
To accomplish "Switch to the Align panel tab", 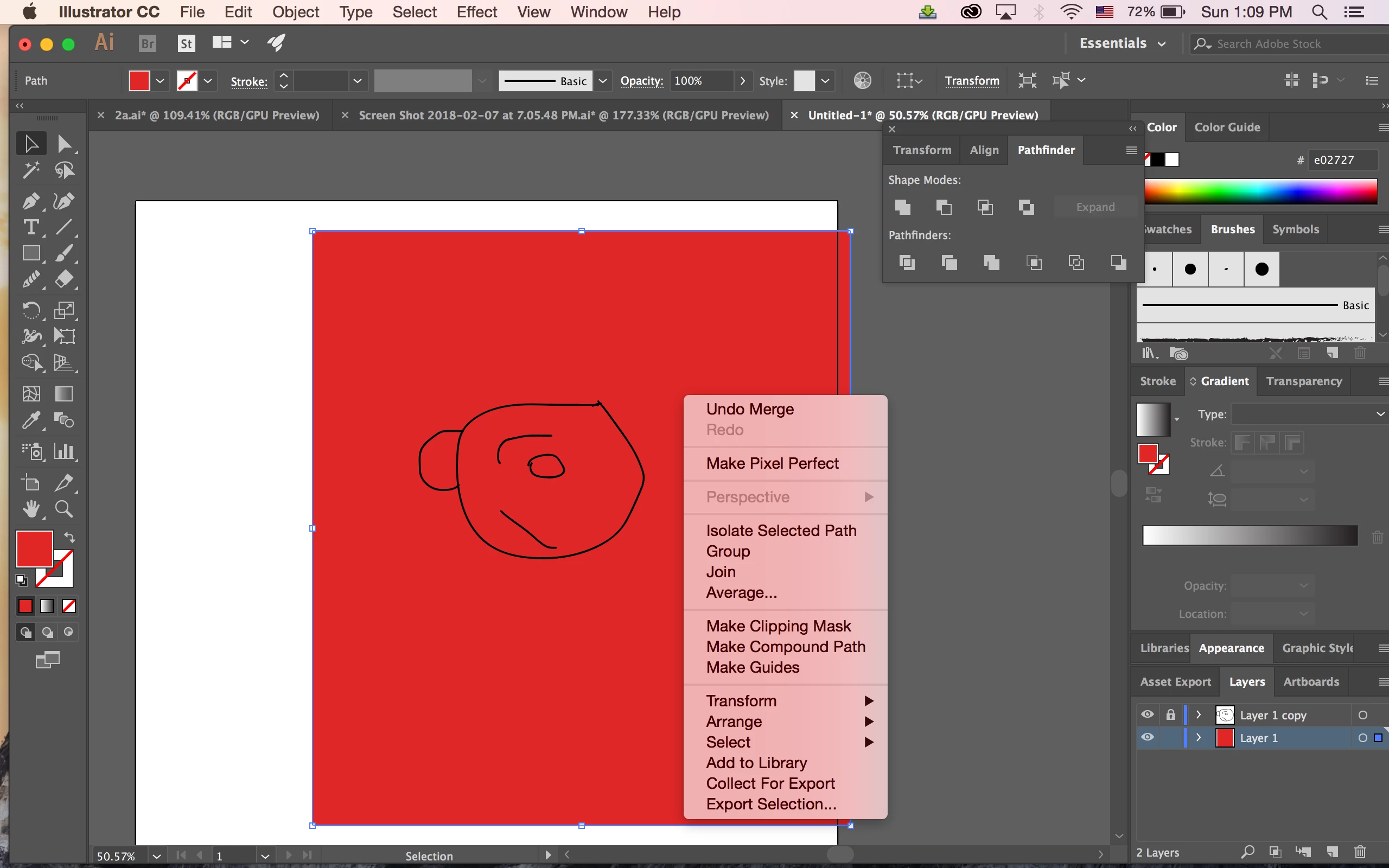I will (x=984, y=150).
